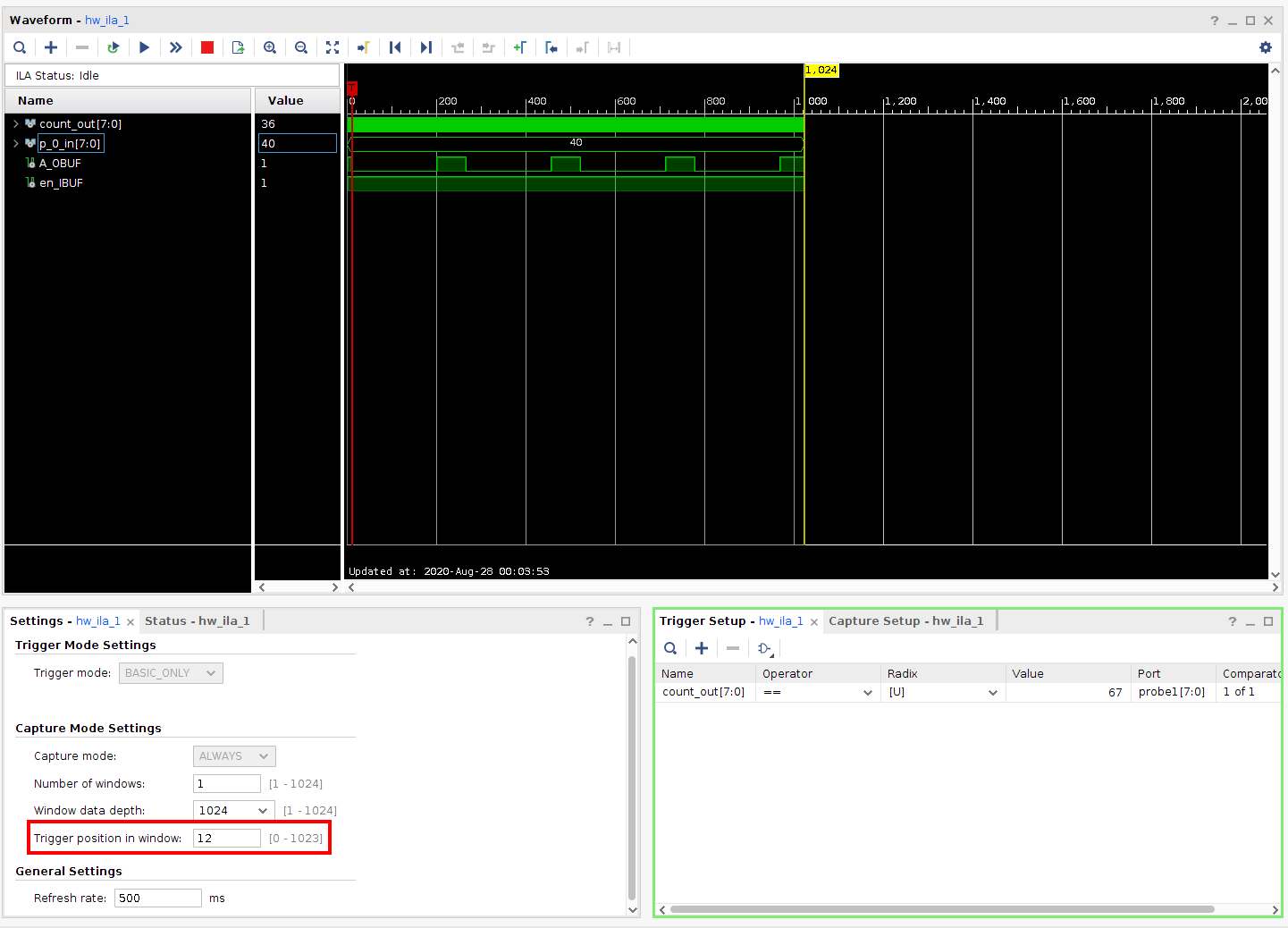1288x928 pixels.
Task: Zoom in on the waveform
Action: [x=270, y=47]
